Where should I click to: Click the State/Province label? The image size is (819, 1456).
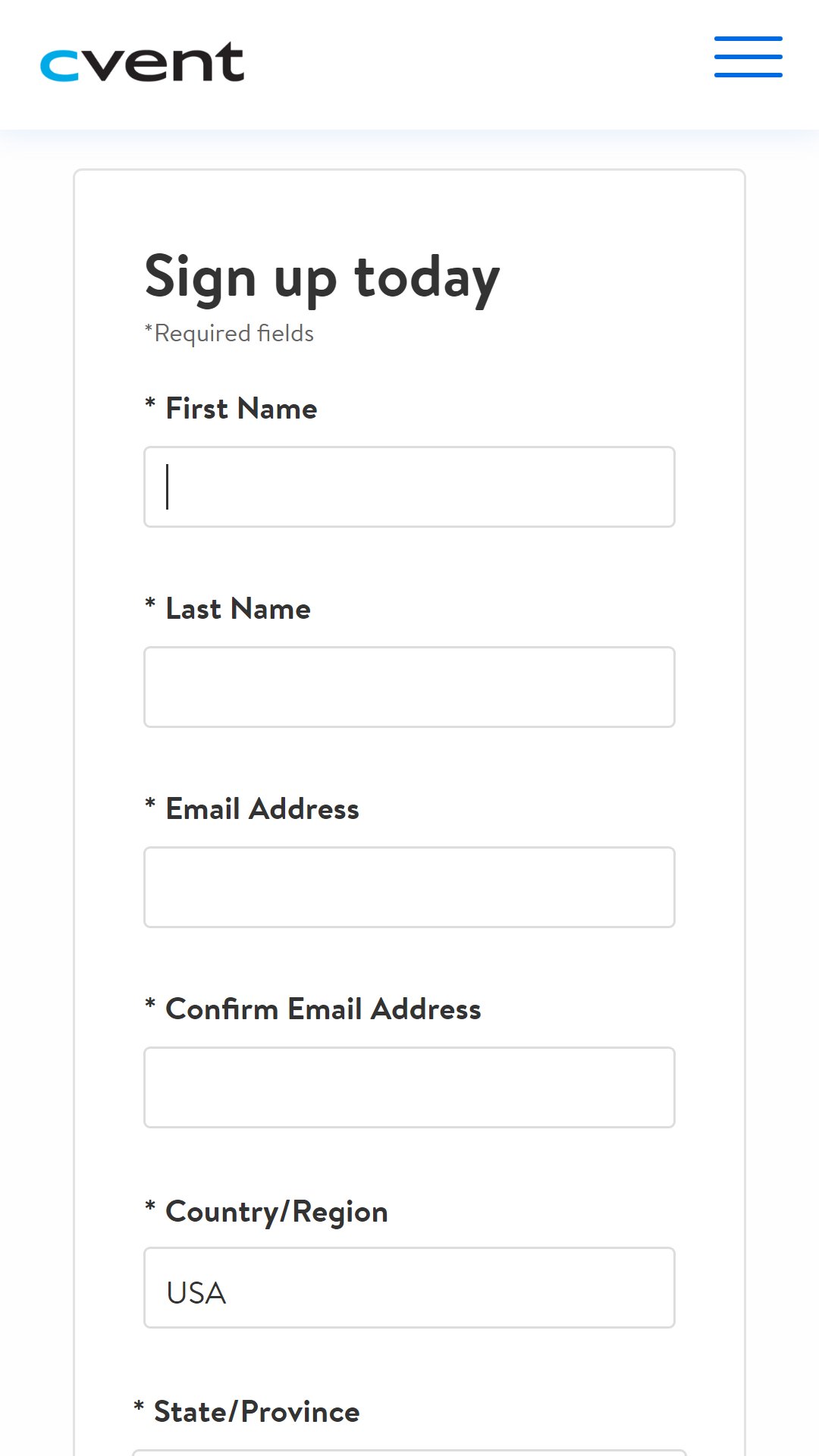tap(257, 1412)
